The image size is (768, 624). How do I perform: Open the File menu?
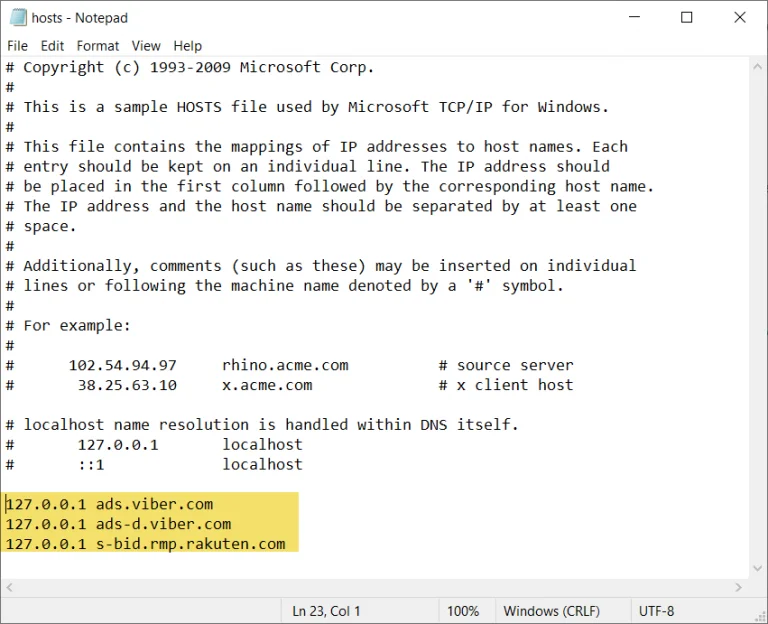18,46
